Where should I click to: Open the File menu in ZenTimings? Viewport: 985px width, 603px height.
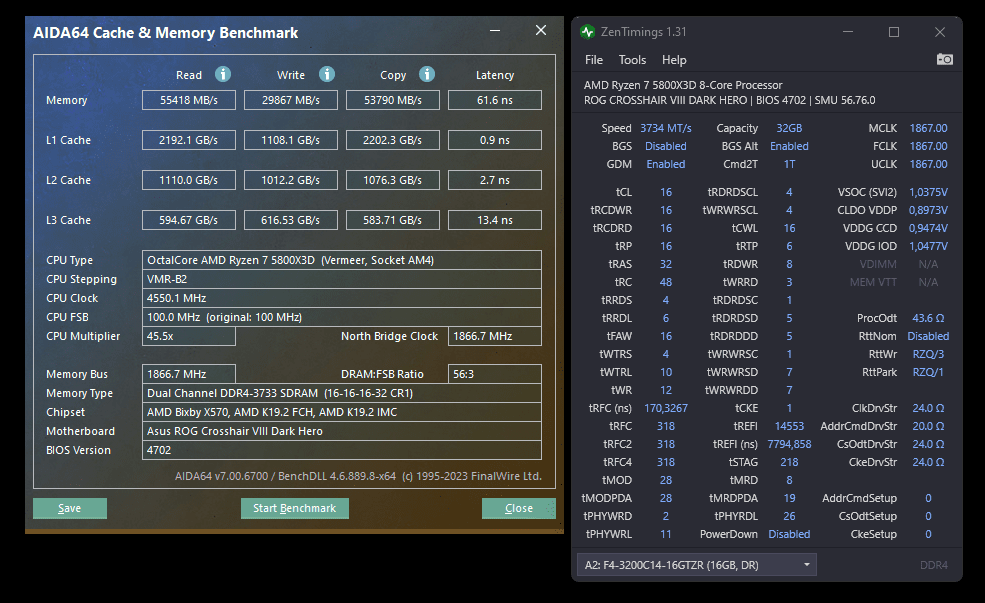[594, 60]
